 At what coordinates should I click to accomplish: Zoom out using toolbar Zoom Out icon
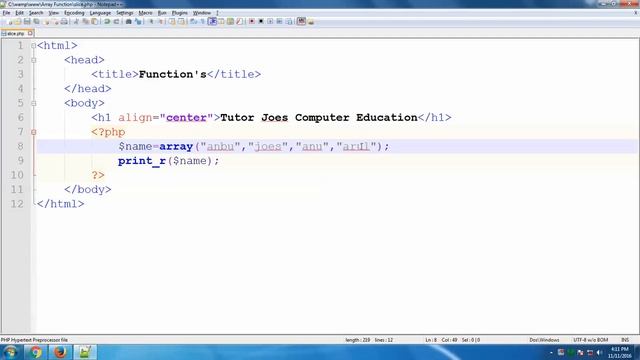click(x=160, y=21)
